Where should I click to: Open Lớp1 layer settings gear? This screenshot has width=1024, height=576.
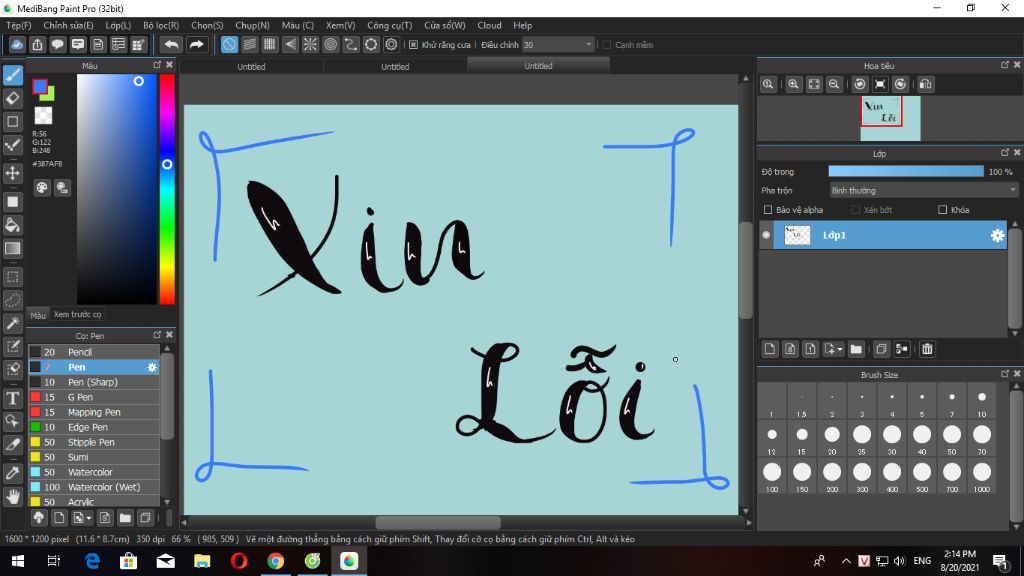[997, 235]
